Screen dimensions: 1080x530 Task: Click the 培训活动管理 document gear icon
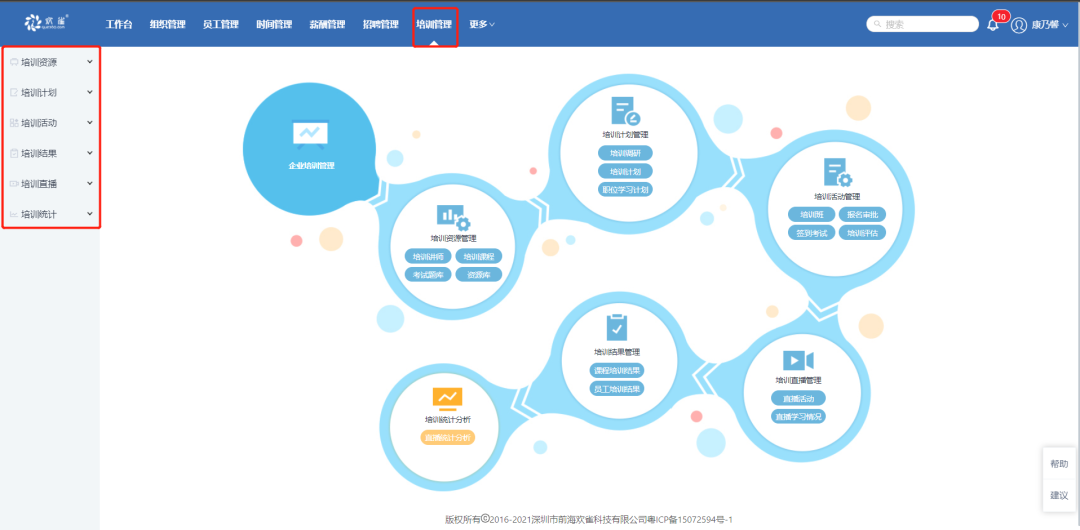pos(837,173)
